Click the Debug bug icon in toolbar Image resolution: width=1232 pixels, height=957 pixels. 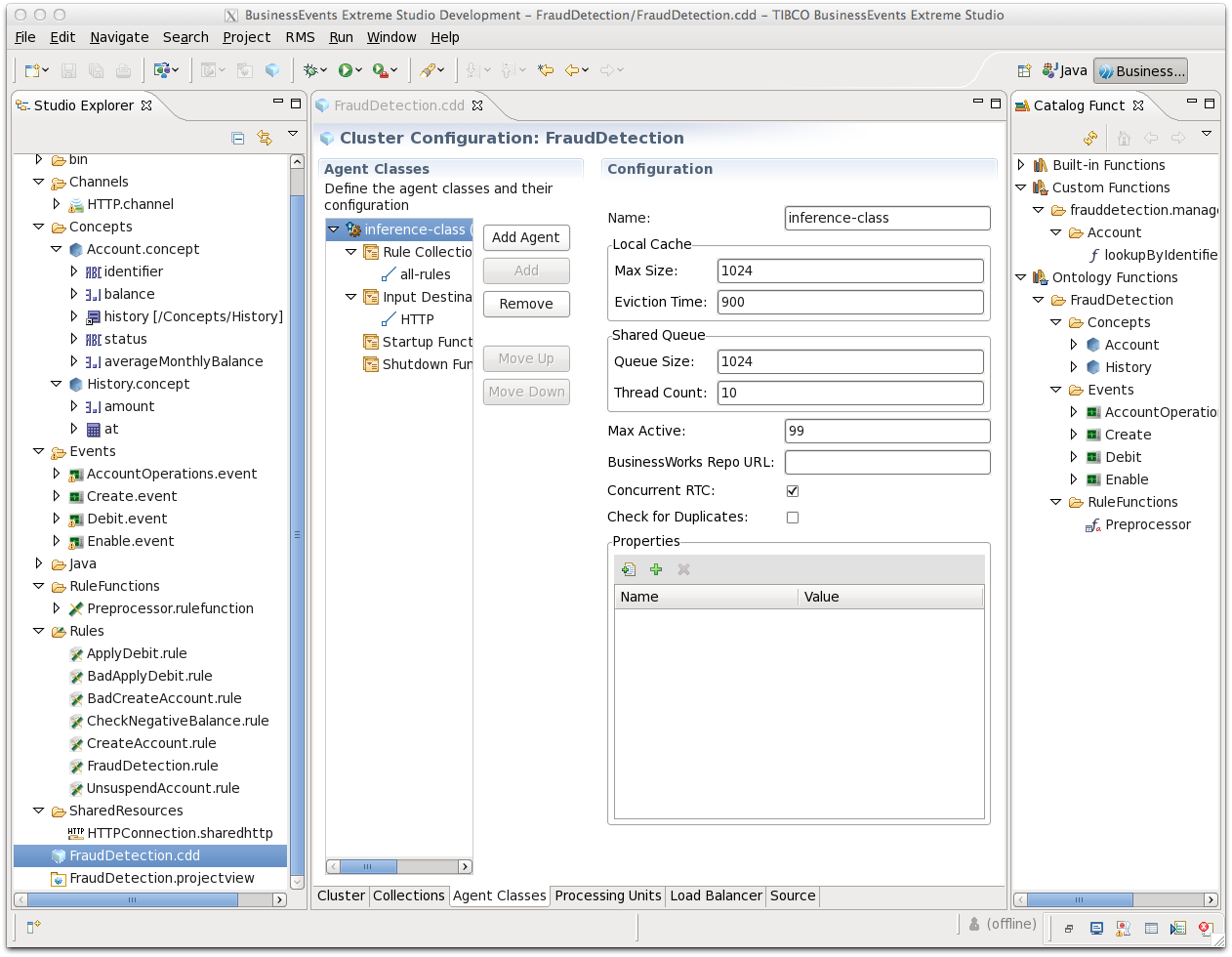point(311,70)
